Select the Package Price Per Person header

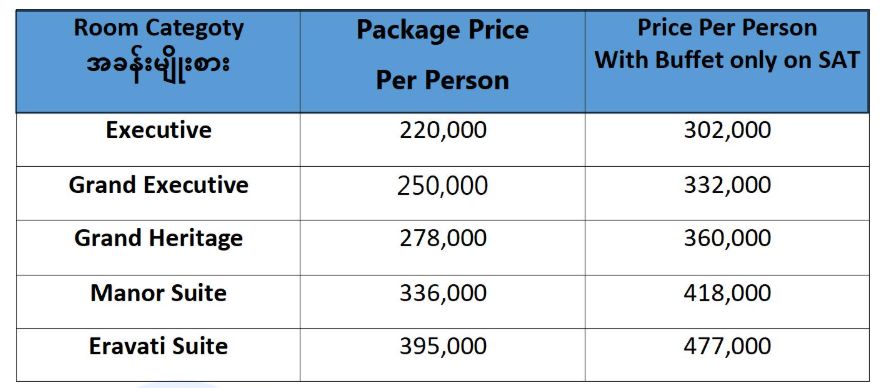(x=442, y=61)
